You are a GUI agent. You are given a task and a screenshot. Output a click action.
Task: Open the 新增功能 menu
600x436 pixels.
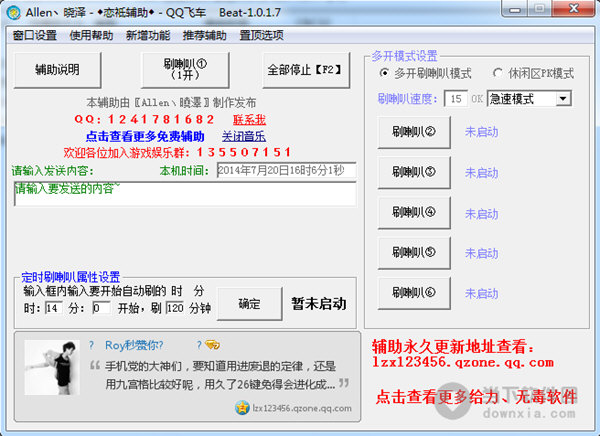(x=148, y=36)
